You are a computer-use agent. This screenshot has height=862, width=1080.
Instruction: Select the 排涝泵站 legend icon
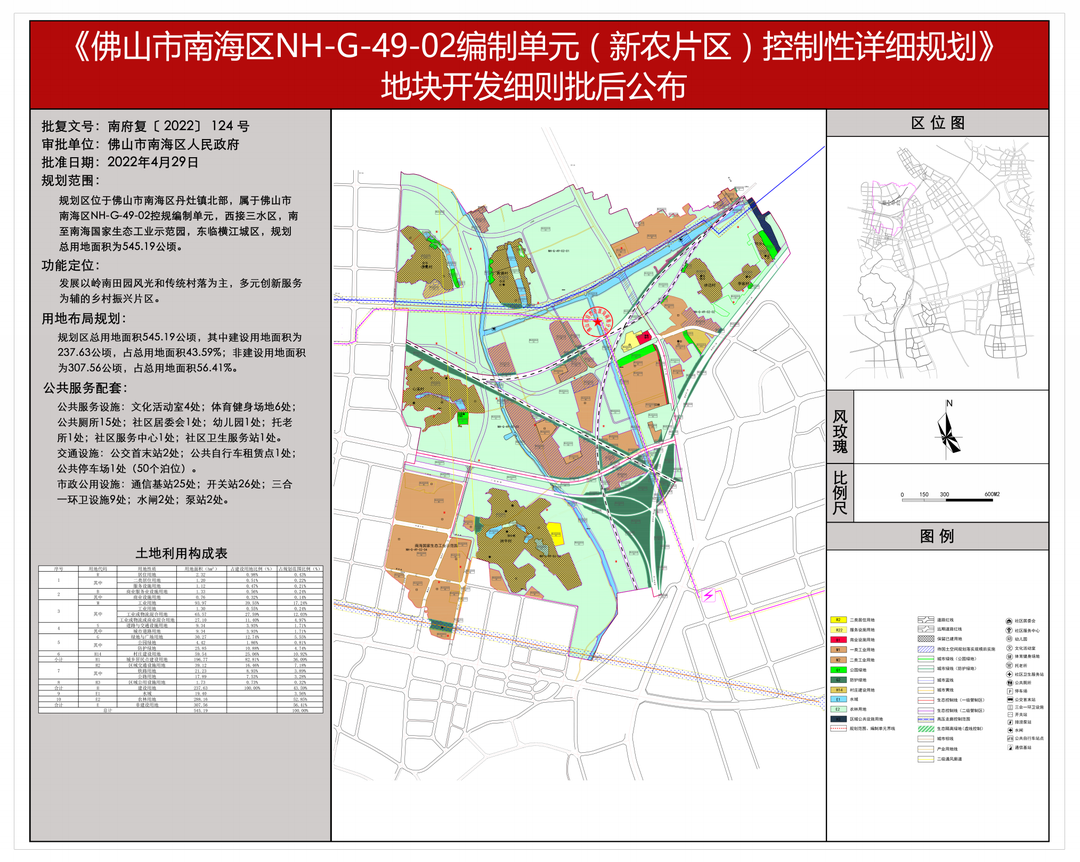coord(1010,722)
